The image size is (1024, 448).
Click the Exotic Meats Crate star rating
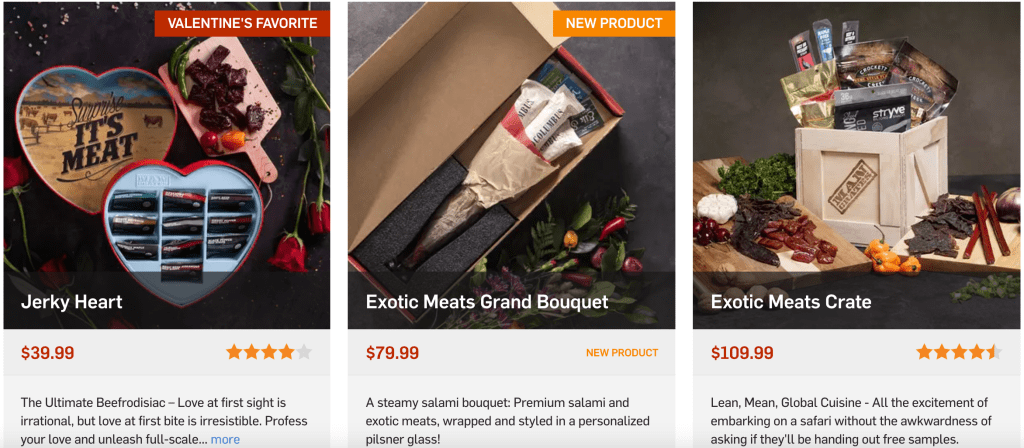click(958, 352)
